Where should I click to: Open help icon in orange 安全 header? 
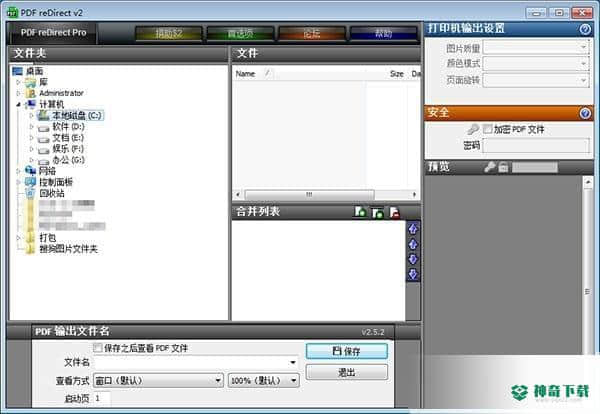point(585,113)
